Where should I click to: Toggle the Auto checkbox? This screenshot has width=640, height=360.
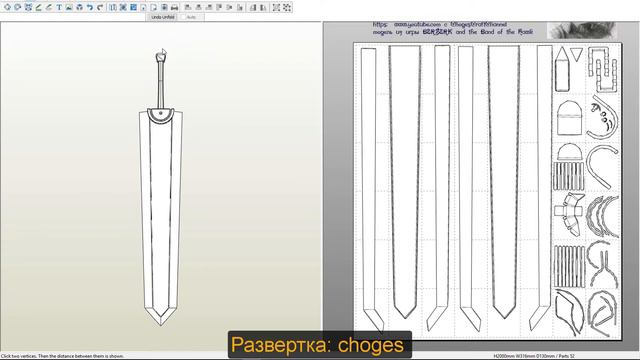click(x=183, y=17)
